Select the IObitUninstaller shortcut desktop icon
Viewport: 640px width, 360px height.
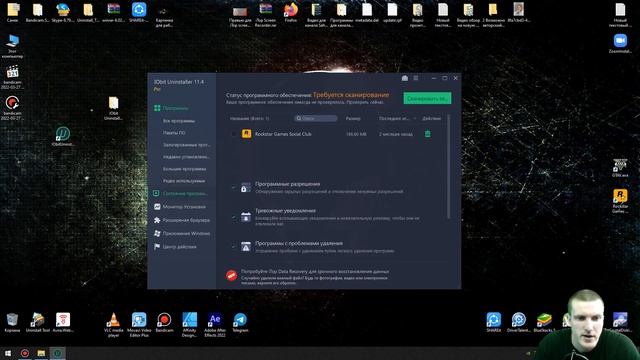click(62, 136)
